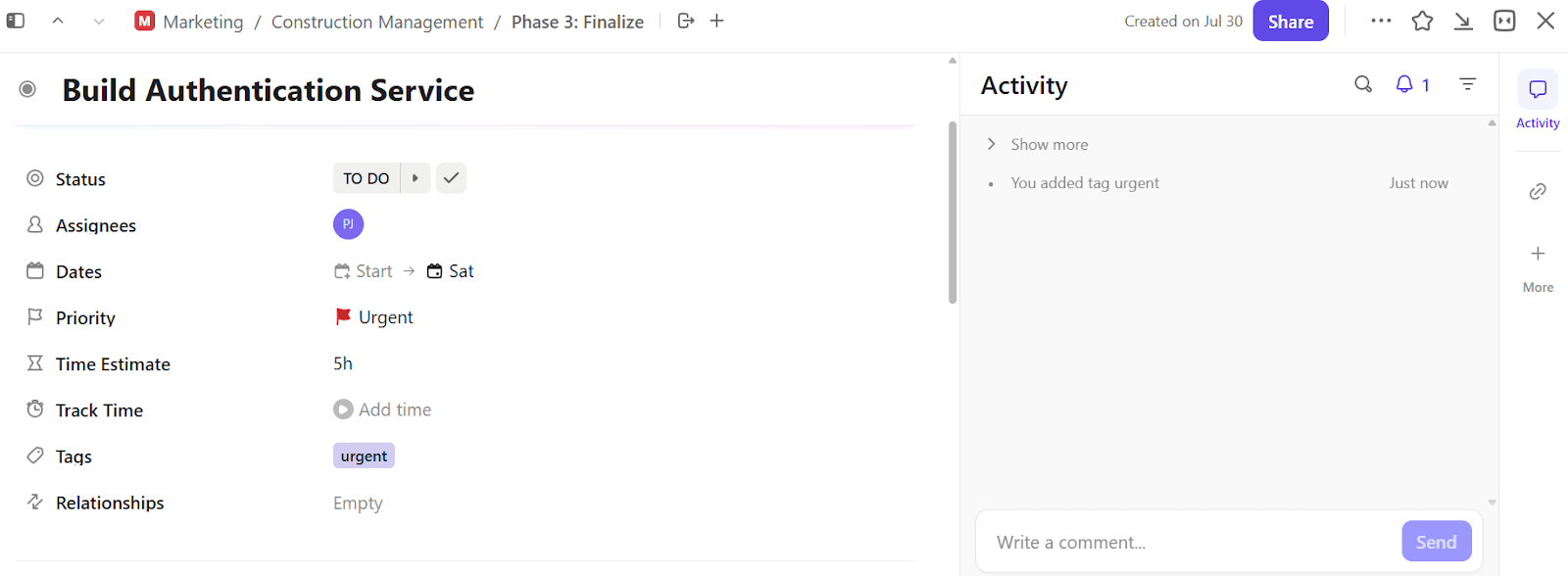Open the TO DO status dropdown
1568x576 pixels.
(367, 178)
